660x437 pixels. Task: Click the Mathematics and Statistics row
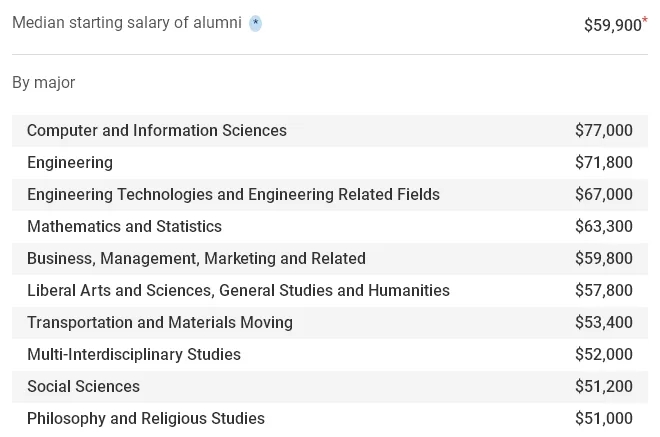(x=330, y=226)
